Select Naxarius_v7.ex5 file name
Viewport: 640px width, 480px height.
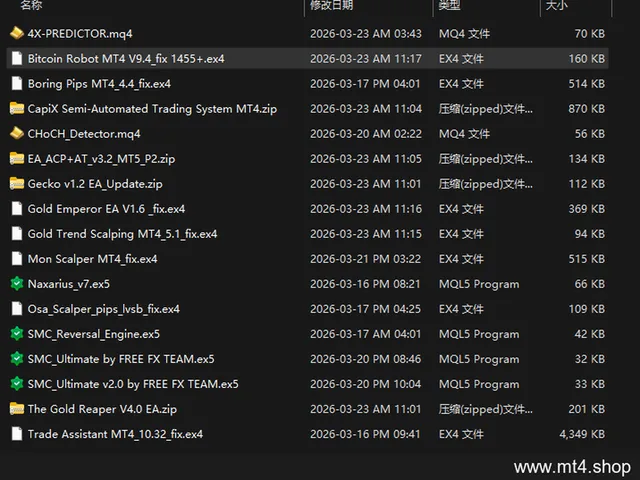pyautogui.click(x=69, y=284)
